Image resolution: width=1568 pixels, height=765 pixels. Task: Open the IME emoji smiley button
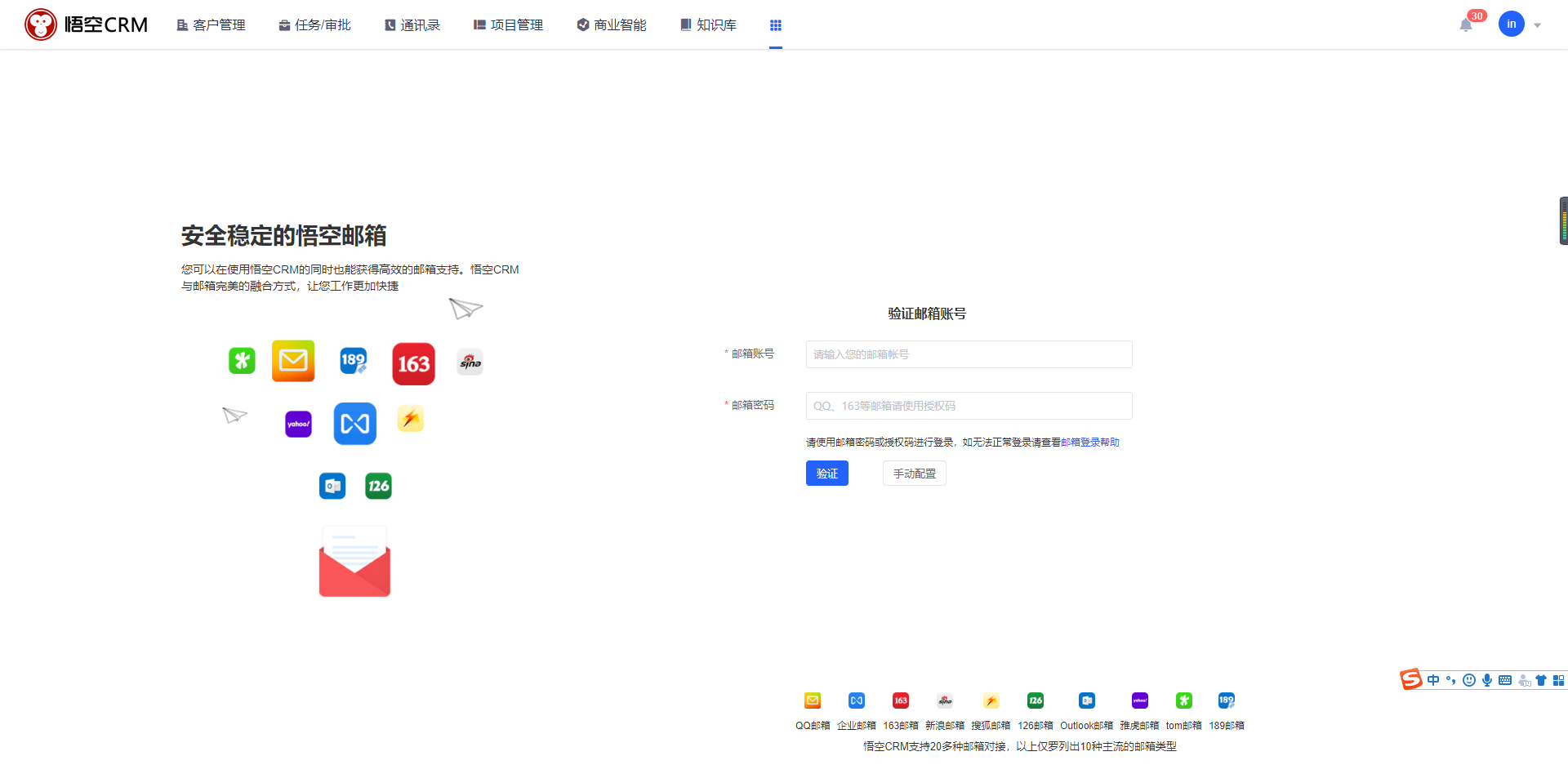tap(1469, 680)
